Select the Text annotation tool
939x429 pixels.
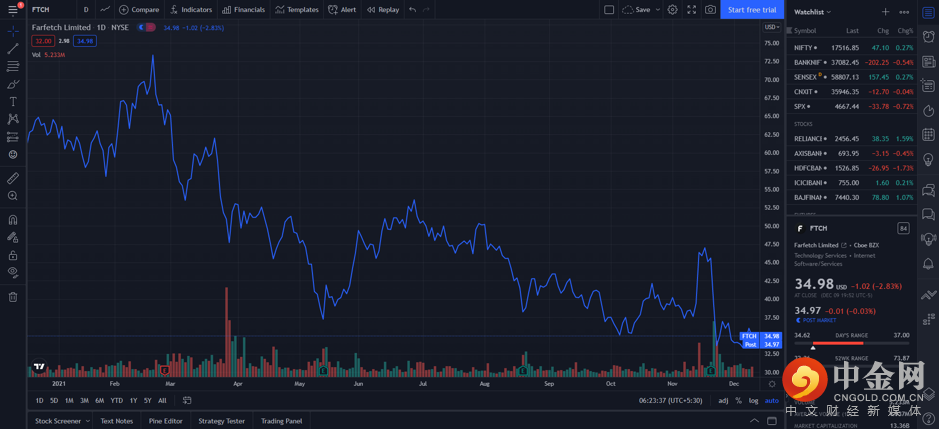[13, 102]
